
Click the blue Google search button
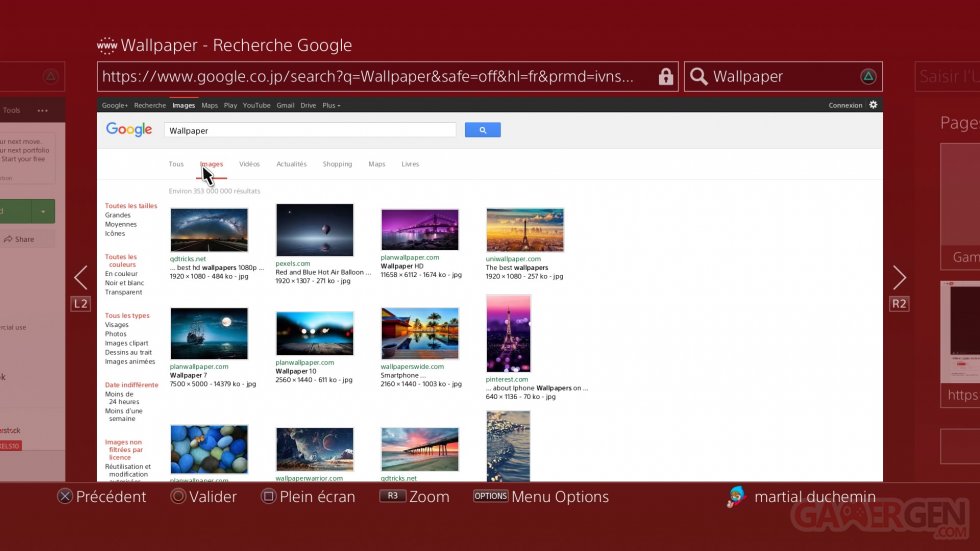[482, 130]
